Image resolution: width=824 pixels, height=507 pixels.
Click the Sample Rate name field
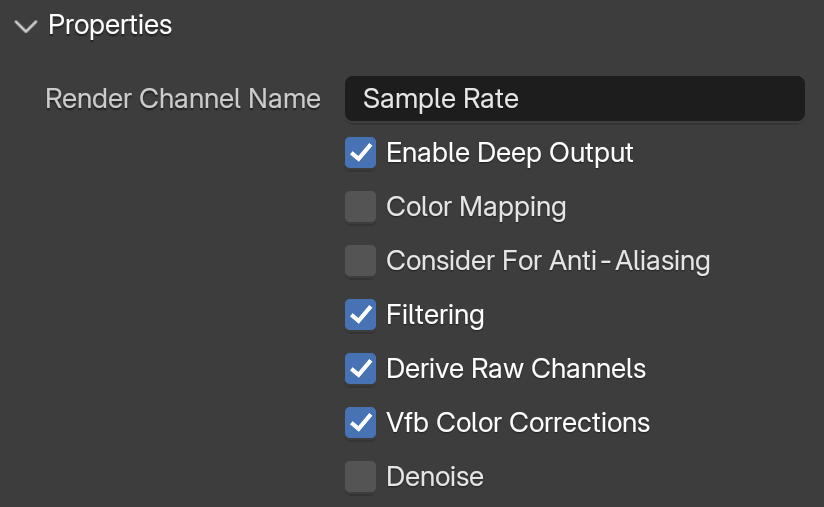[574, 98]
